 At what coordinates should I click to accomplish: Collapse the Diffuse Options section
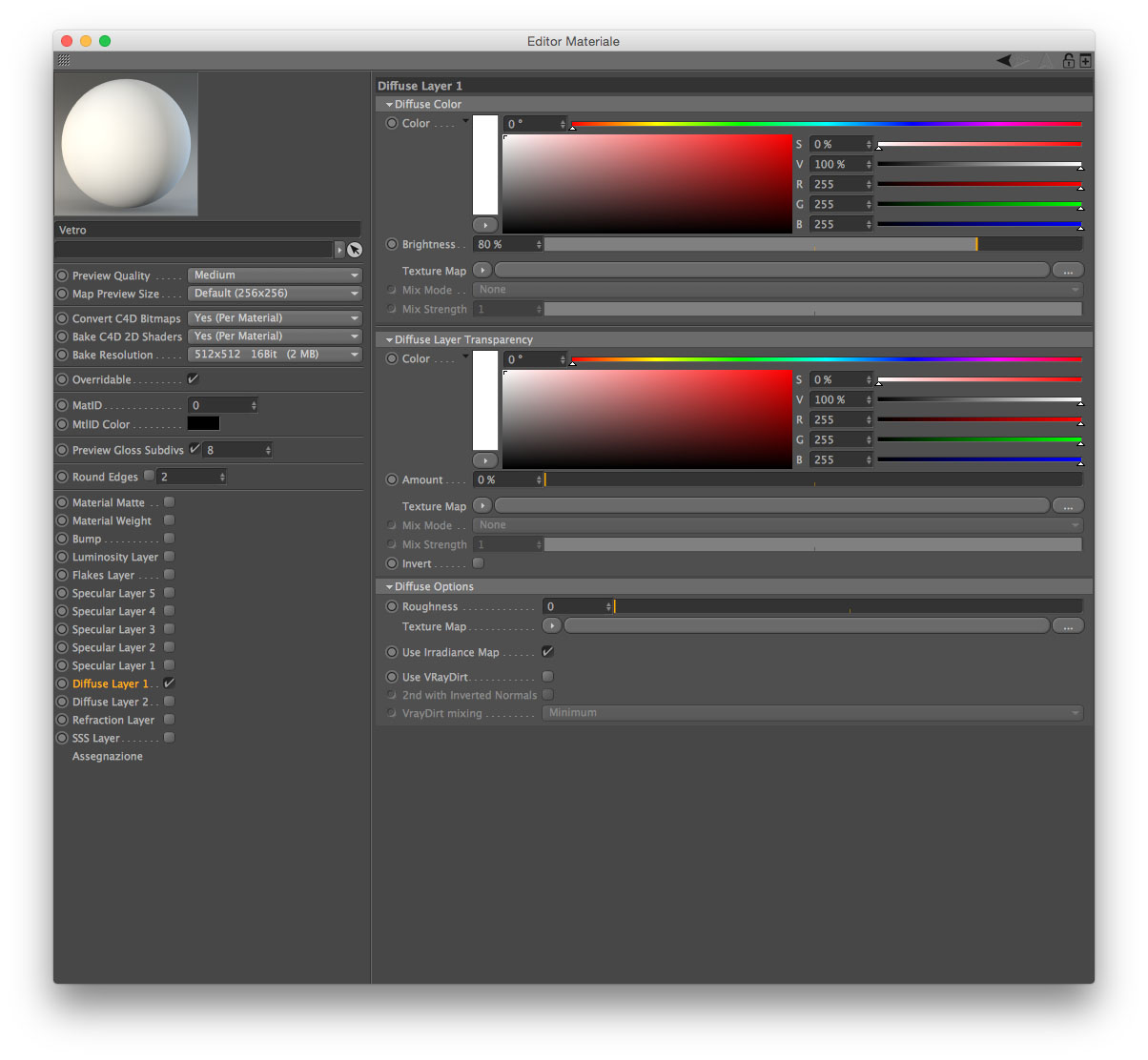[389, 587]
